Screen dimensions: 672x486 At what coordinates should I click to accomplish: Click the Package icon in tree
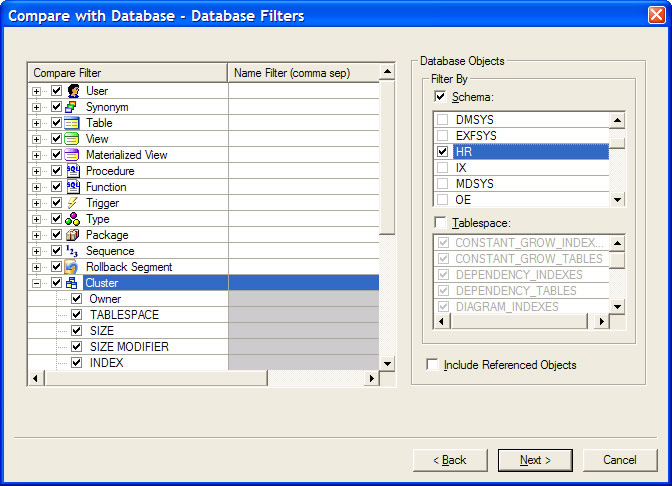(x=72, y=235)
